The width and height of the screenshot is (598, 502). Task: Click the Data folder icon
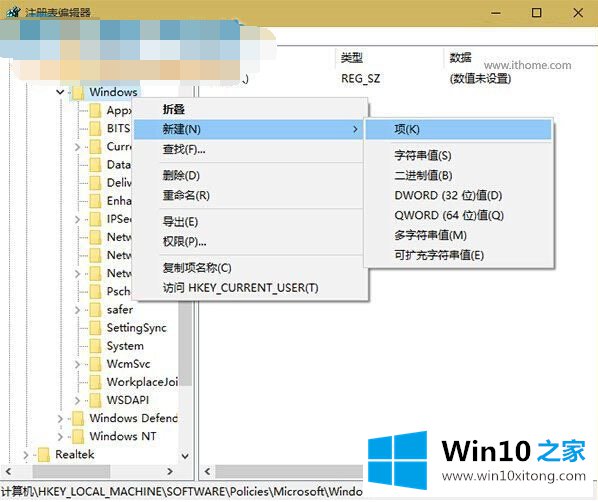point(95,165)
